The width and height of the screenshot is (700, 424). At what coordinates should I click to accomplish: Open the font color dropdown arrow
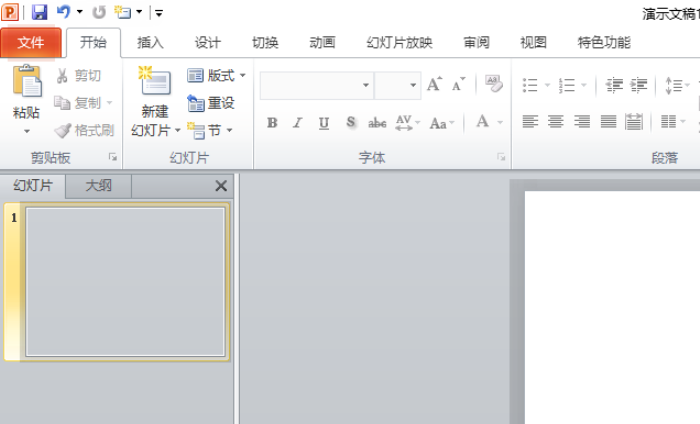click(x=500, y=123)
